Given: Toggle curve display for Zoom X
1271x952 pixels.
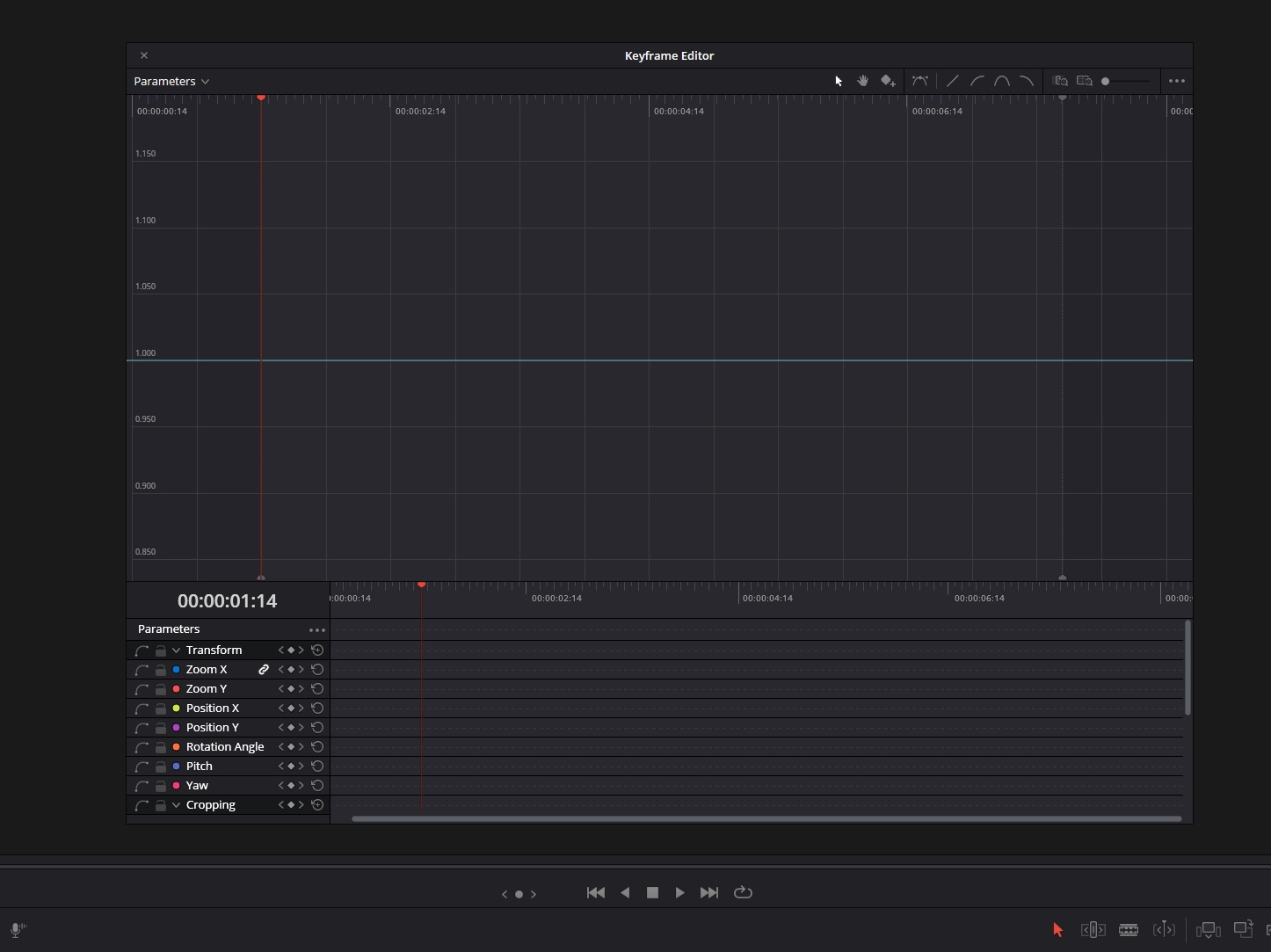Looking at the screenshot, I should tap(142, 670).
